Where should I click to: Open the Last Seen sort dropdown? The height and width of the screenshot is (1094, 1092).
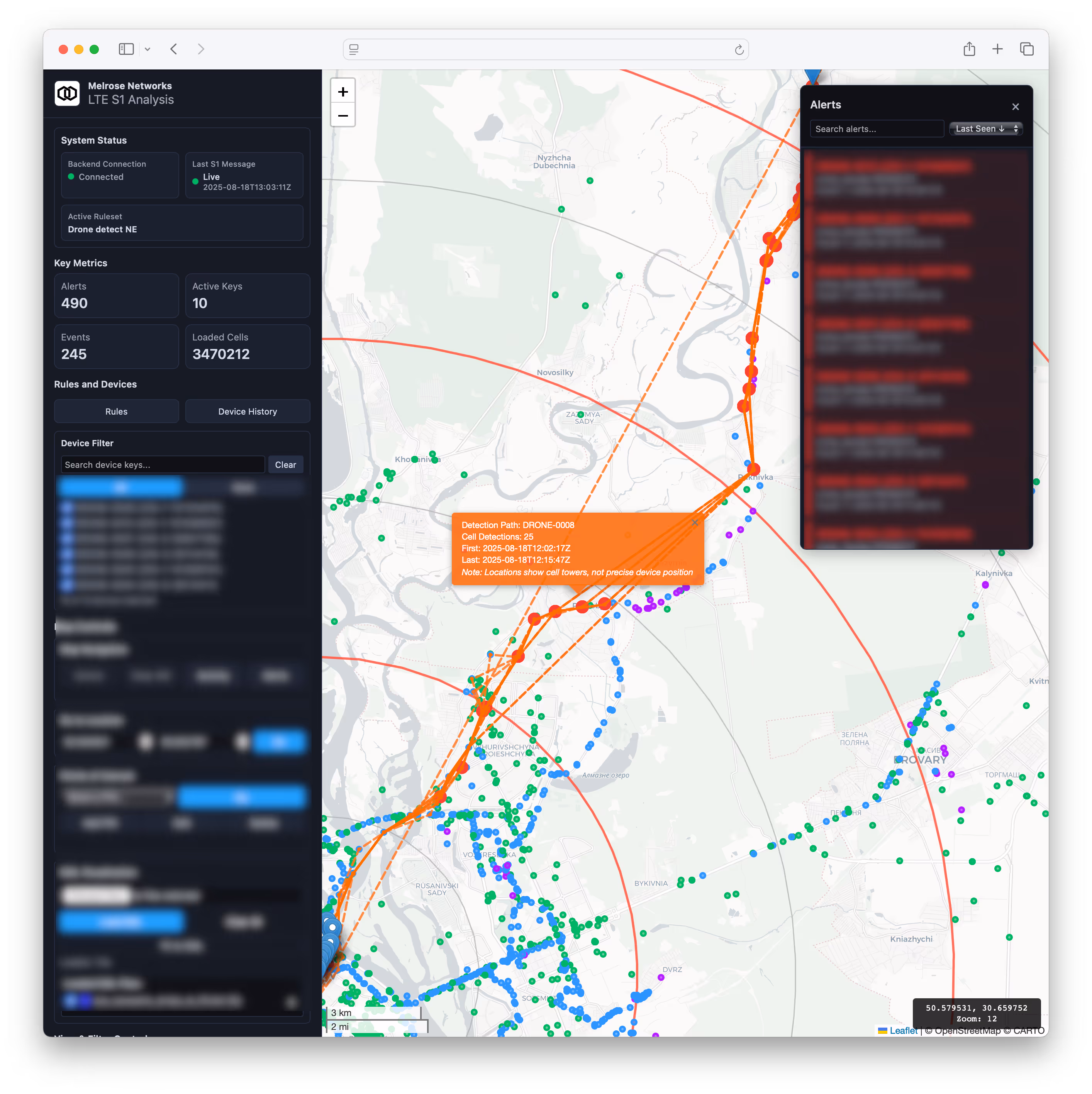pos(985,129)
